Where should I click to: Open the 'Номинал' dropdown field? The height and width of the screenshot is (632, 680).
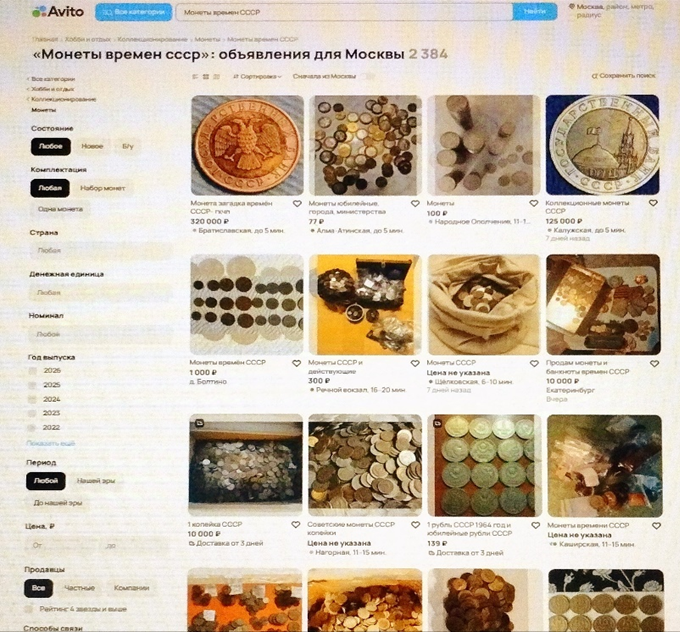click(x=99, y=334)
